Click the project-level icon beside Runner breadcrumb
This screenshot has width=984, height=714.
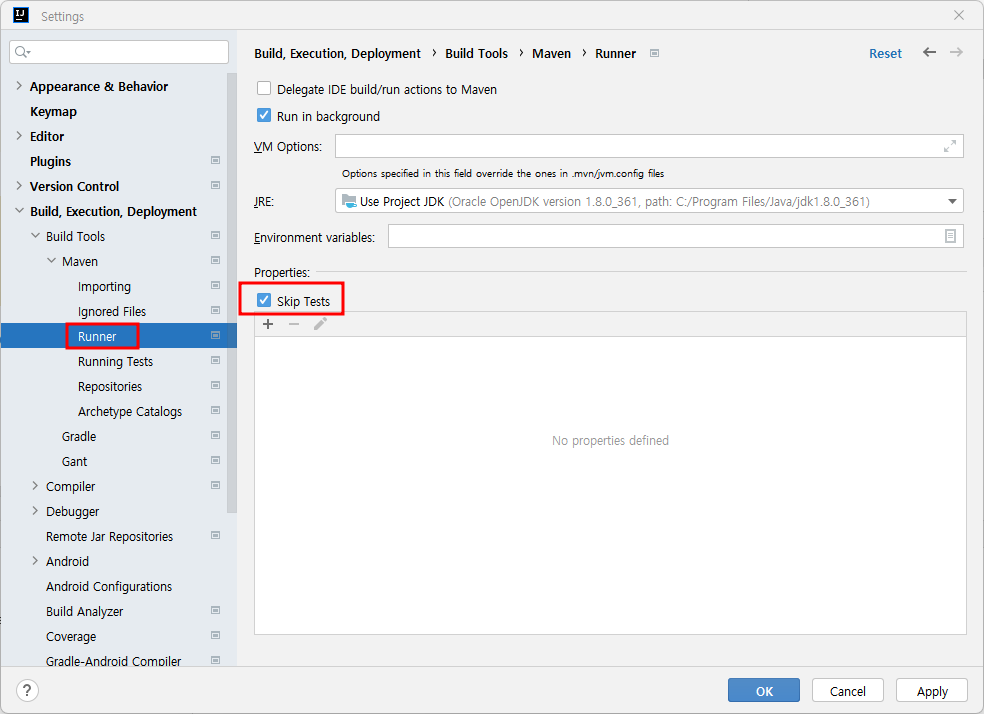(x=654, y=53)
